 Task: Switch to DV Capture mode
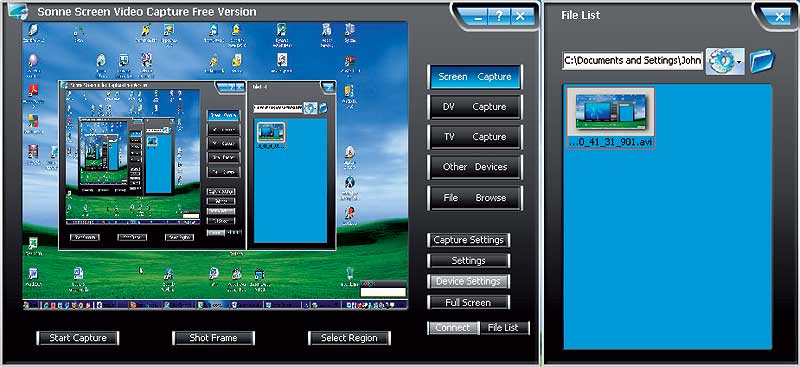pos(475,107)
